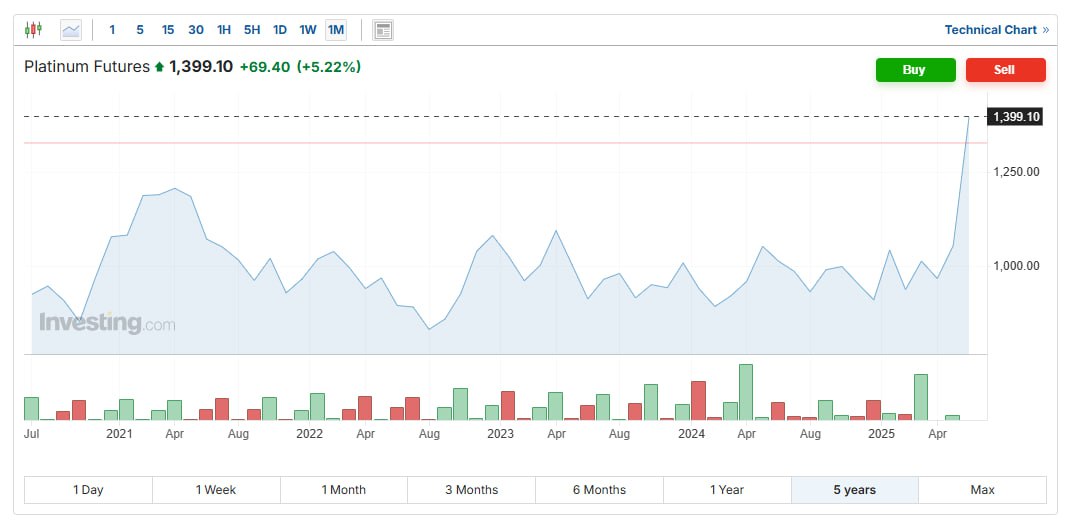This screenshot has height=526, width=1072.
Task: Click the green Buy button
Action: tap(915, 70)
